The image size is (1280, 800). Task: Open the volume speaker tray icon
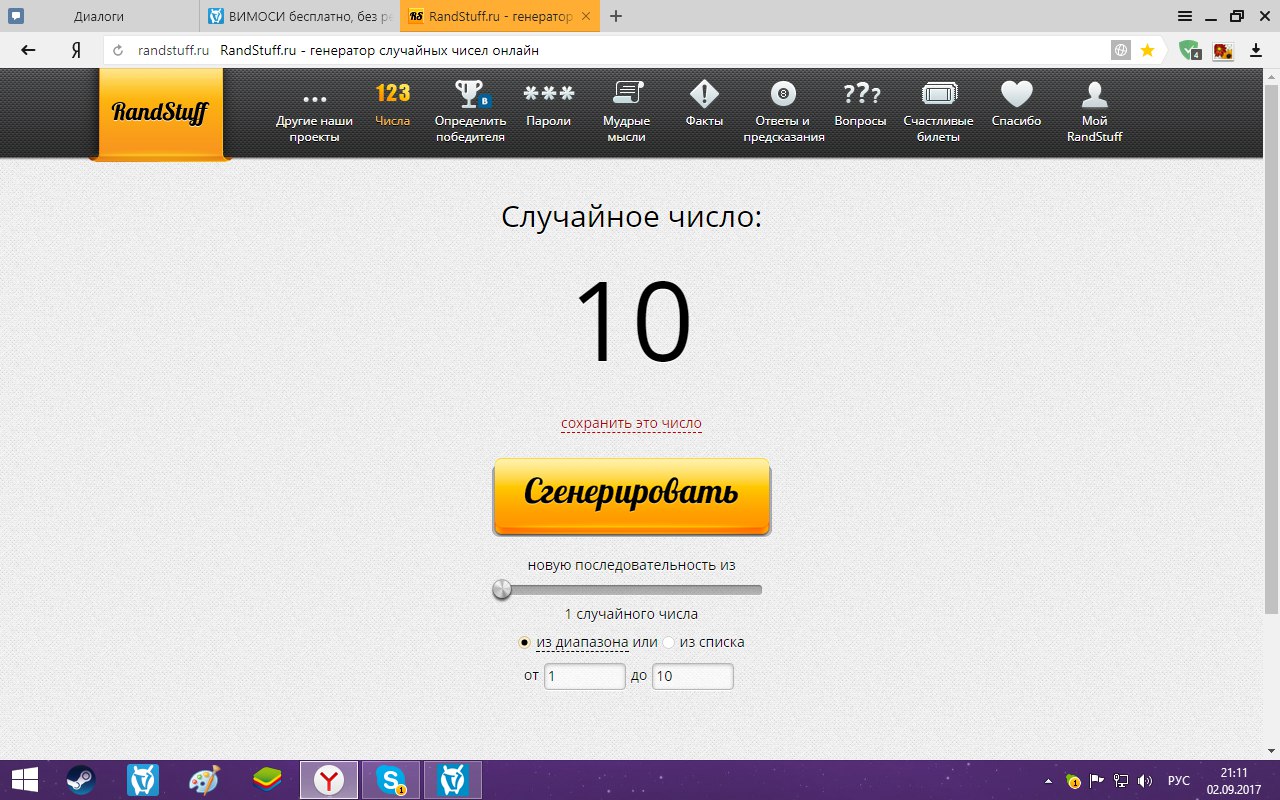[1146, 780]
